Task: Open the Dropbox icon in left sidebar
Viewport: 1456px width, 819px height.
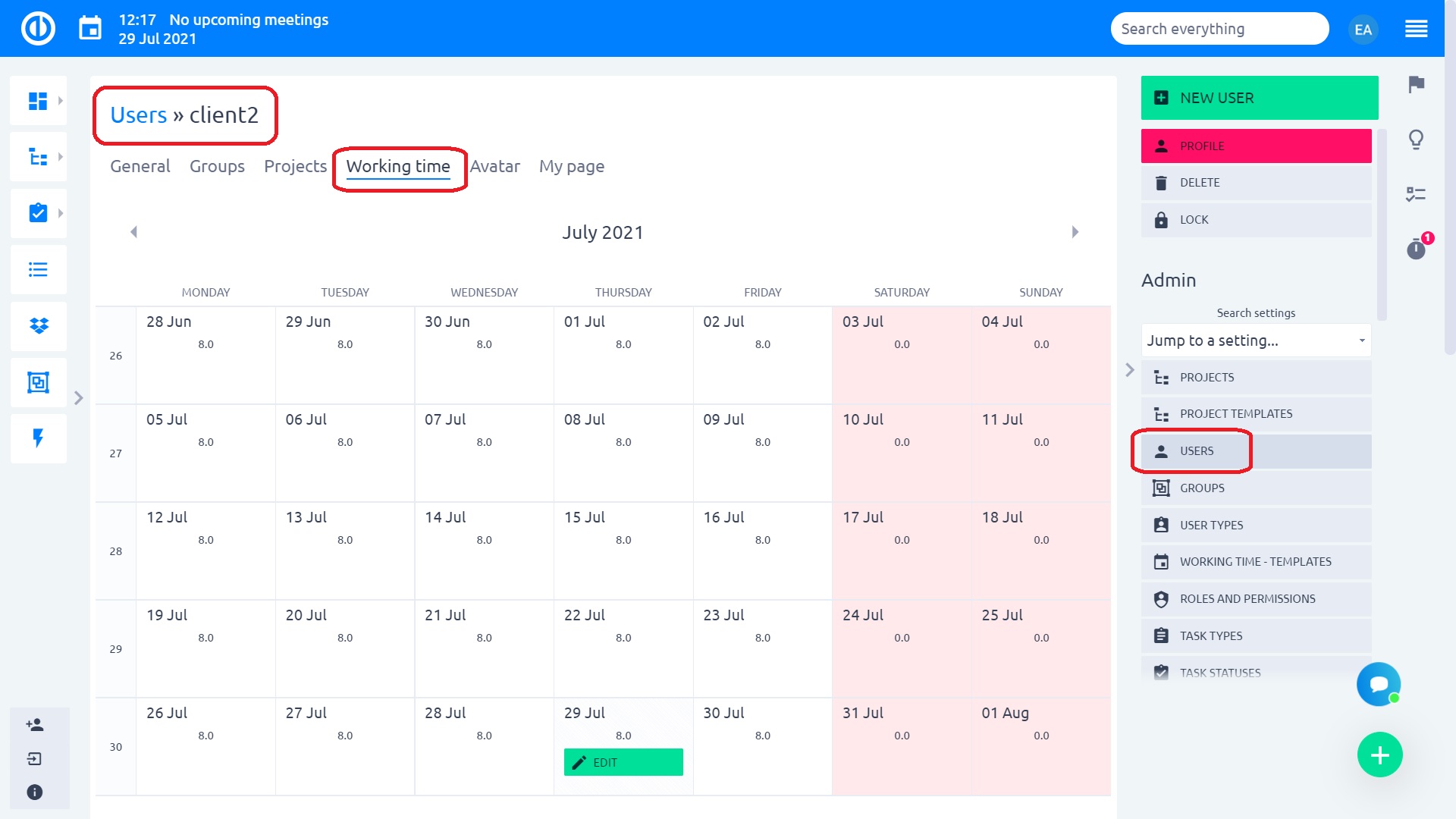Action: [x=38, y=326]
